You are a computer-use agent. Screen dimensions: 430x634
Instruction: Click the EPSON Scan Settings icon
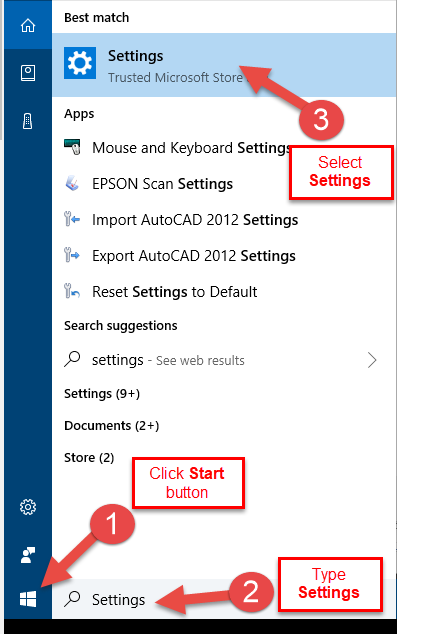click(72, 183)
